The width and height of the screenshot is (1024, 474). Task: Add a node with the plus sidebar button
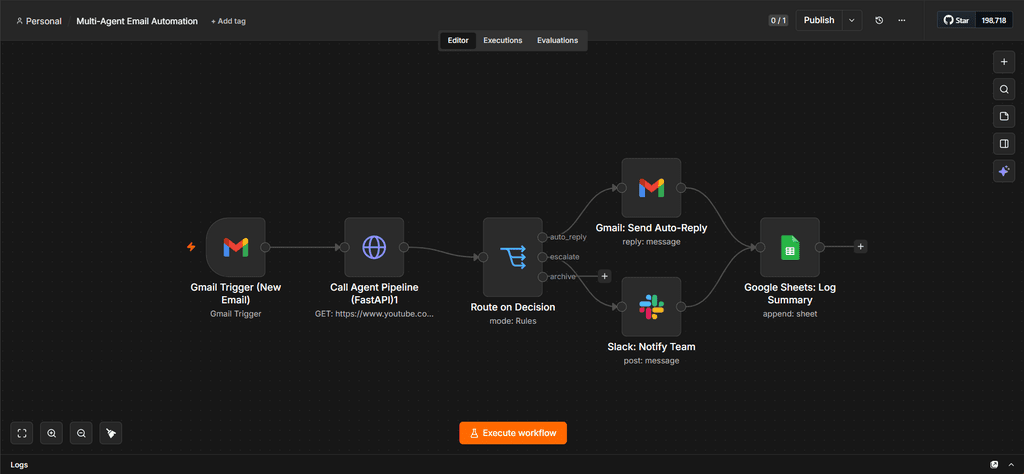click(1004, 62)
